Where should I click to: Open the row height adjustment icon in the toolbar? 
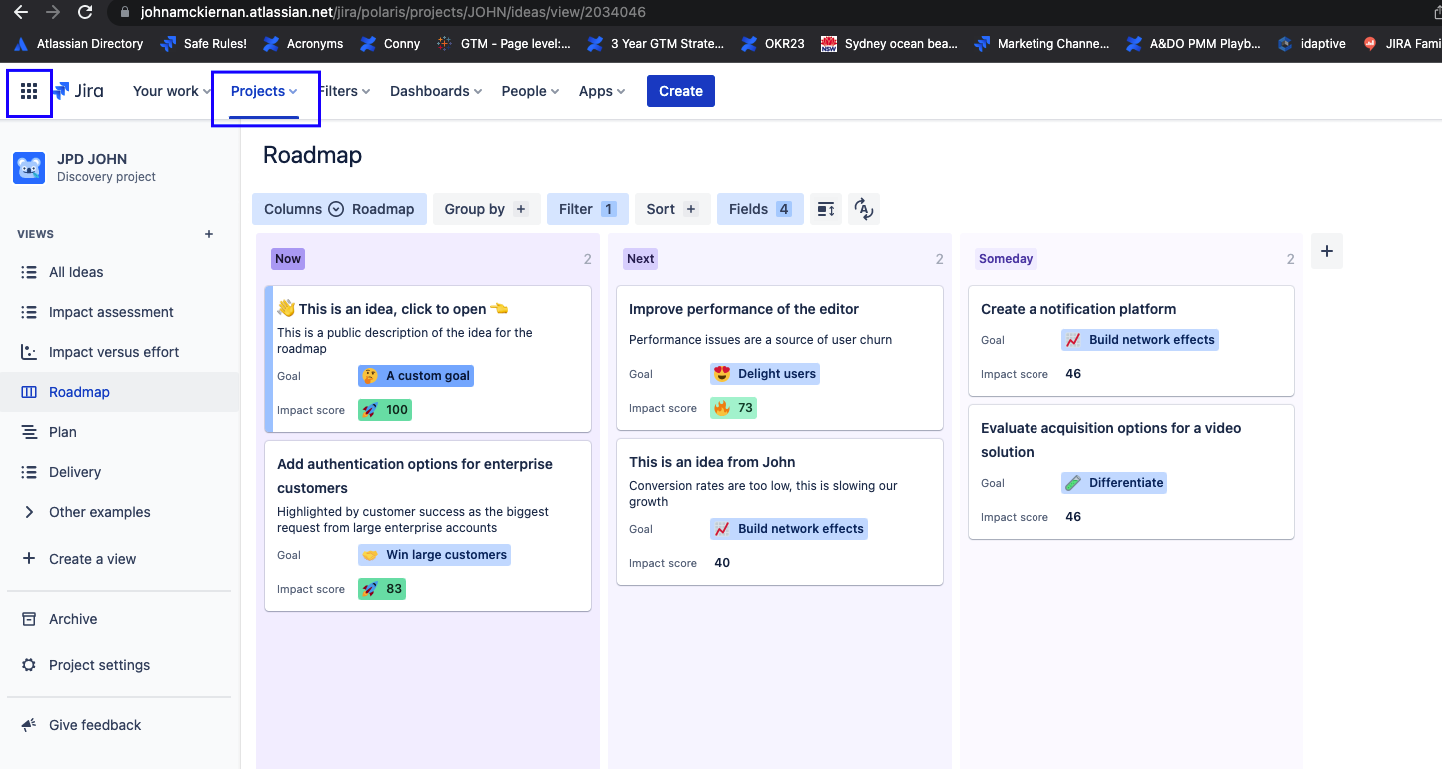point(825,209)
